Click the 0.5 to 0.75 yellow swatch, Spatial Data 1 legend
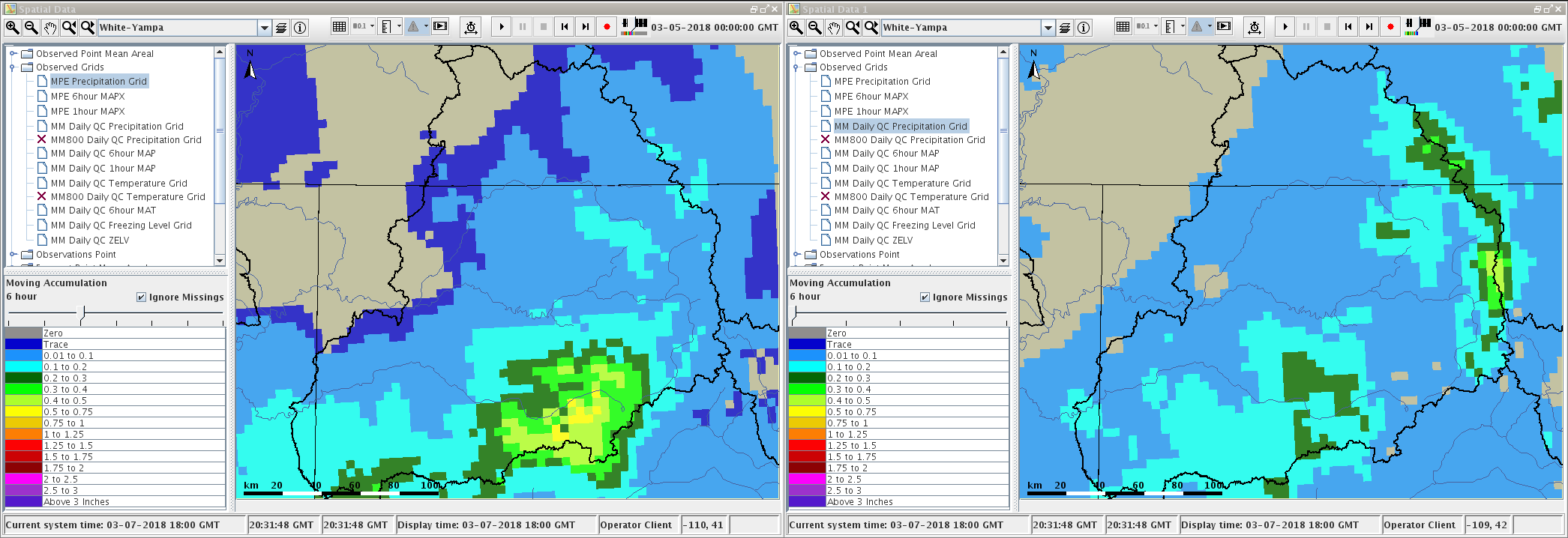1568x538 pixels. [807, 412]
